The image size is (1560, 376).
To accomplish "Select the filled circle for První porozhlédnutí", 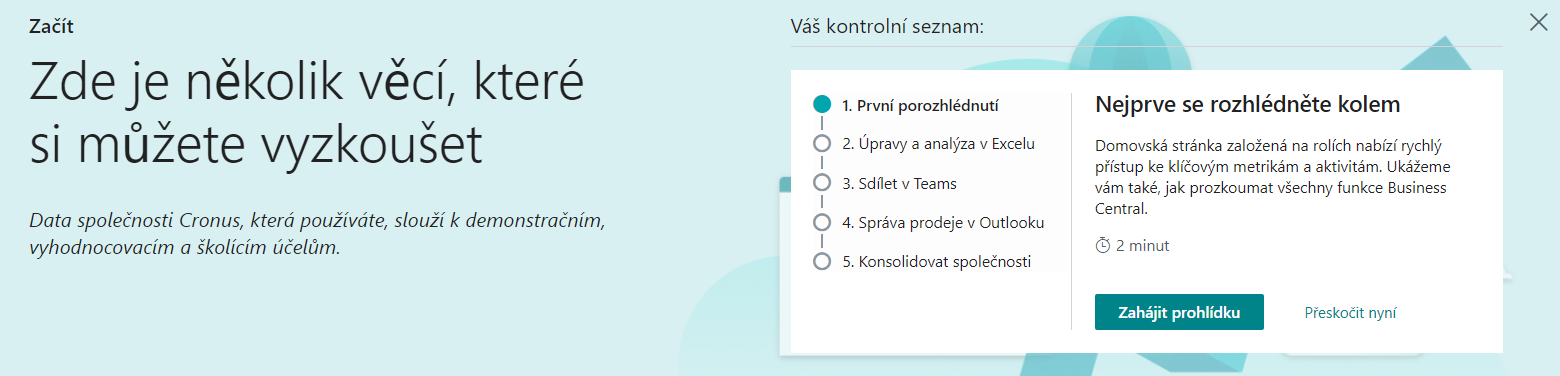I will (822, 104).
